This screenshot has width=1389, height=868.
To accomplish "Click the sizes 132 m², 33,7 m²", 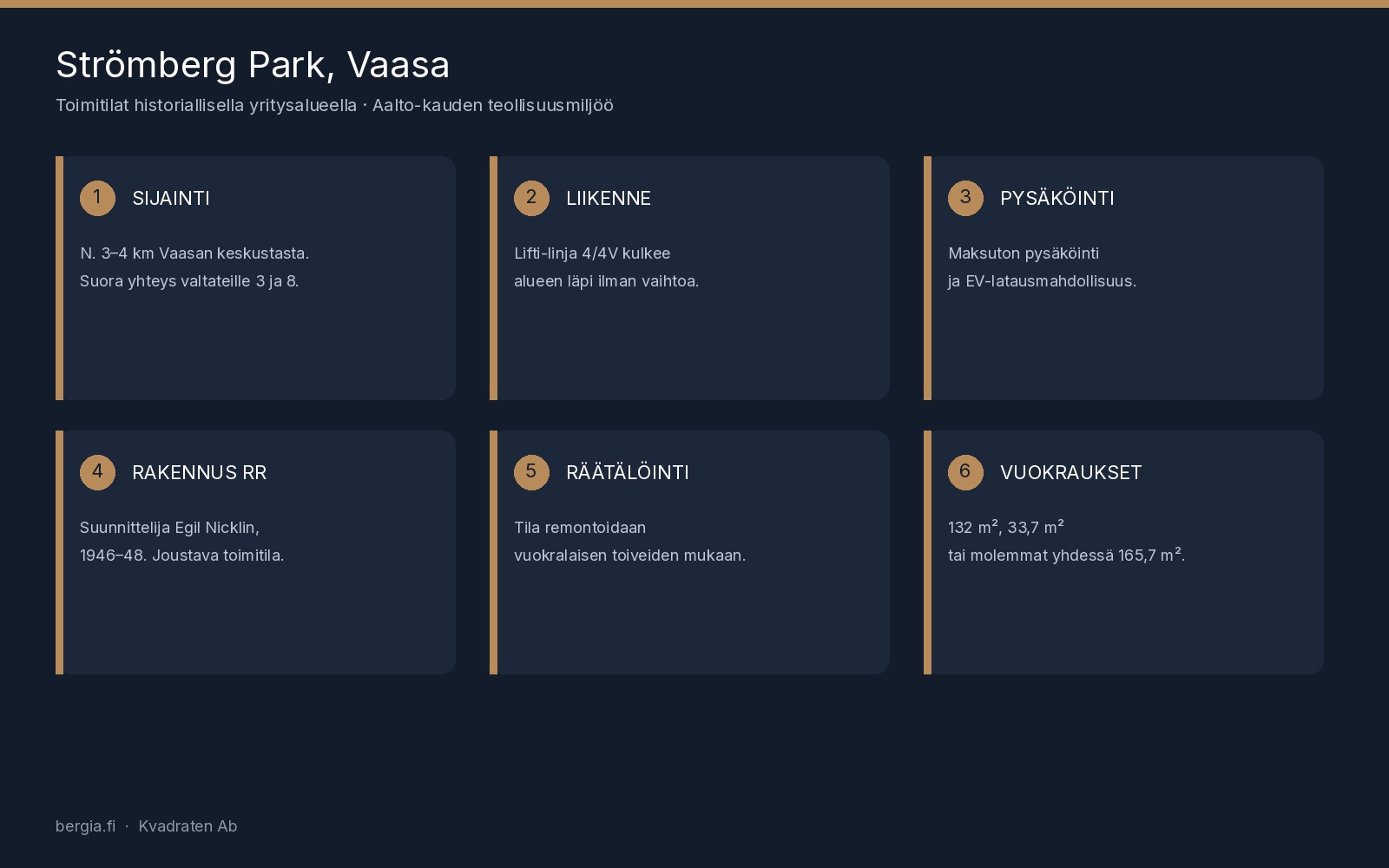I will tap(1005, 528).
